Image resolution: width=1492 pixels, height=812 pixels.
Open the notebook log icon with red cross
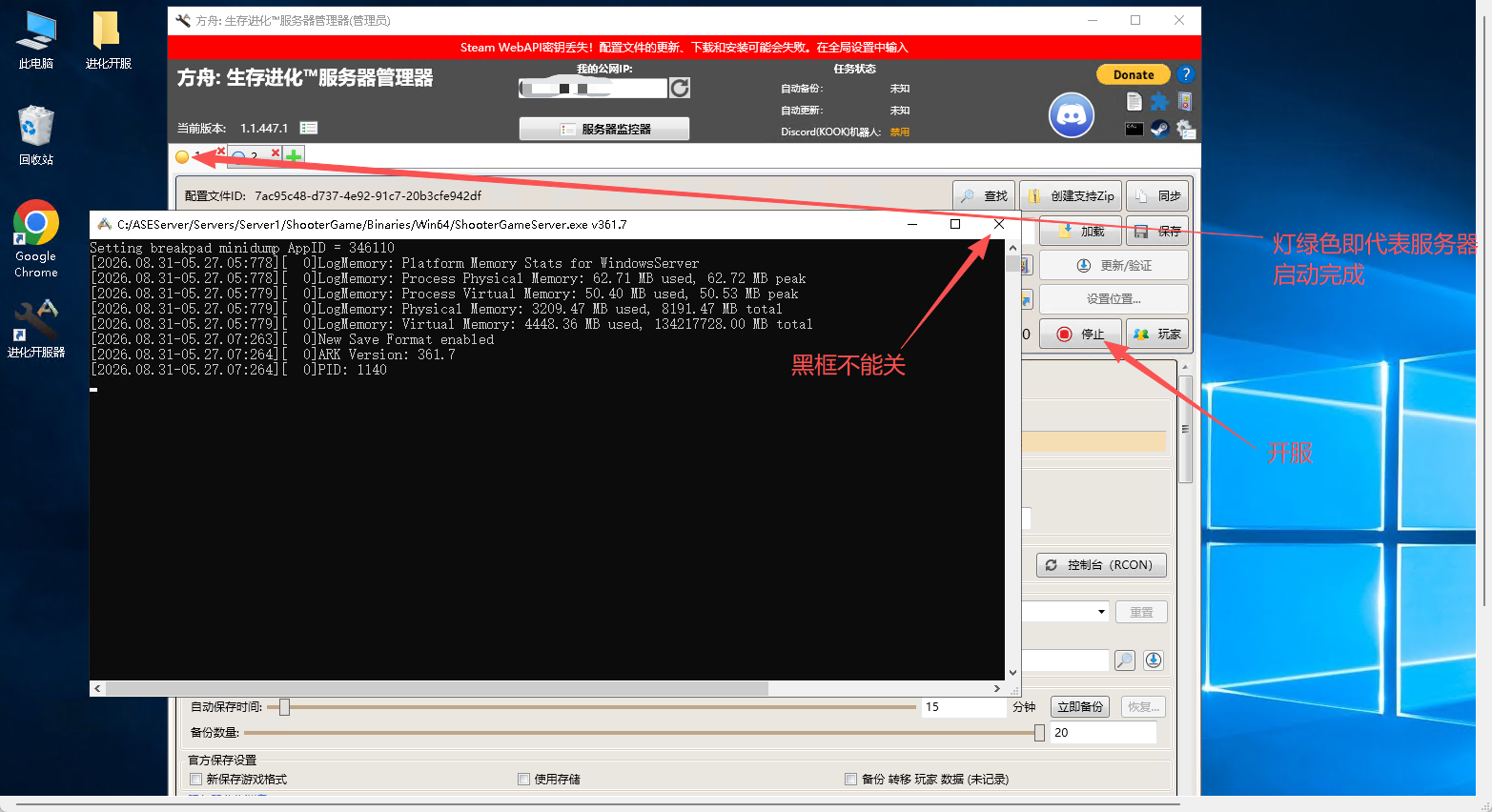tap(1185, 102)
